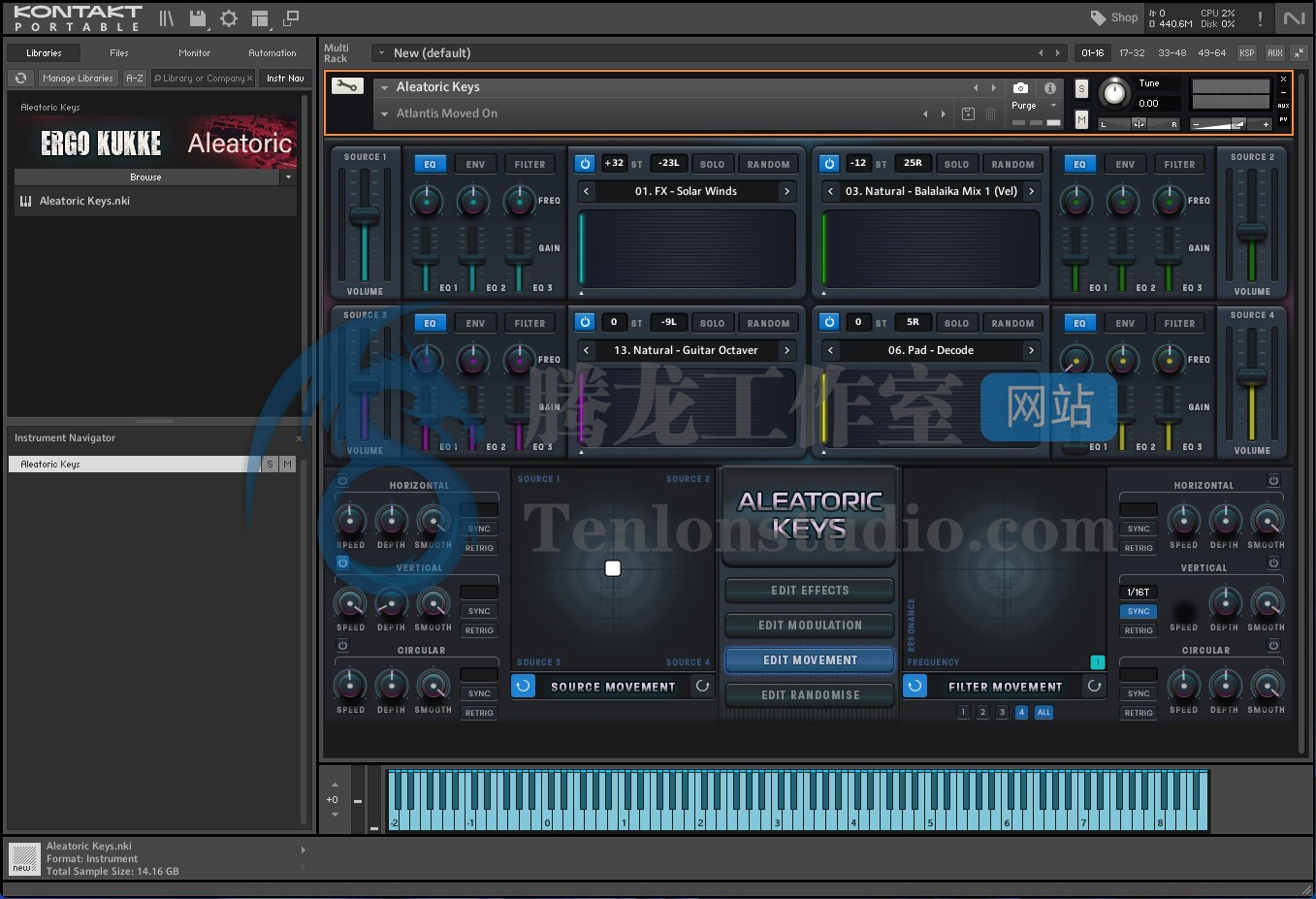Toggle power for Pad - Decode source
This screenshot has height=899, width=1316.
(829, 322)
